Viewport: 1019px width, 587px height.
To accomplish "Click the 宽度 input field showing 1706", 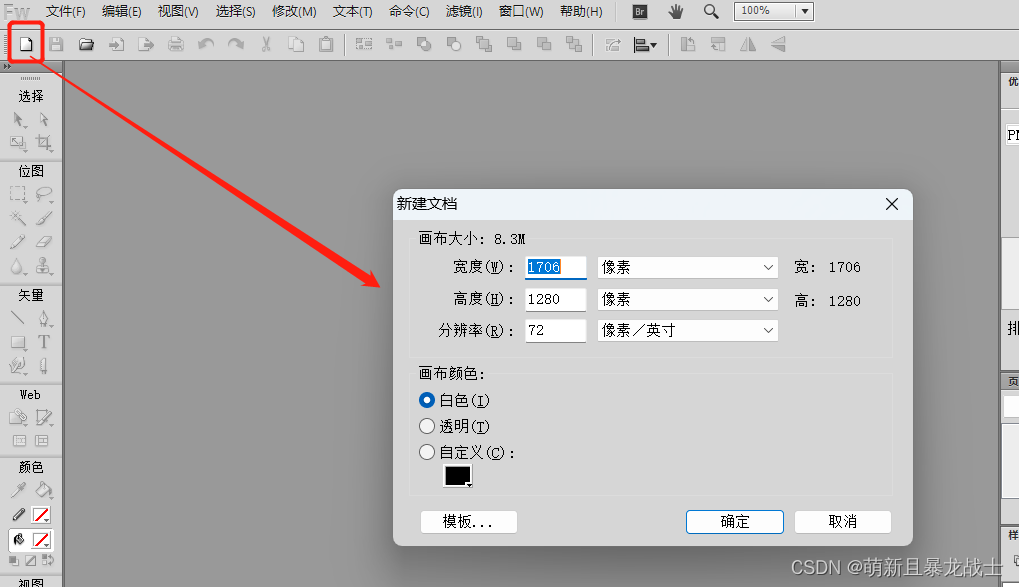I will point(556,267).
